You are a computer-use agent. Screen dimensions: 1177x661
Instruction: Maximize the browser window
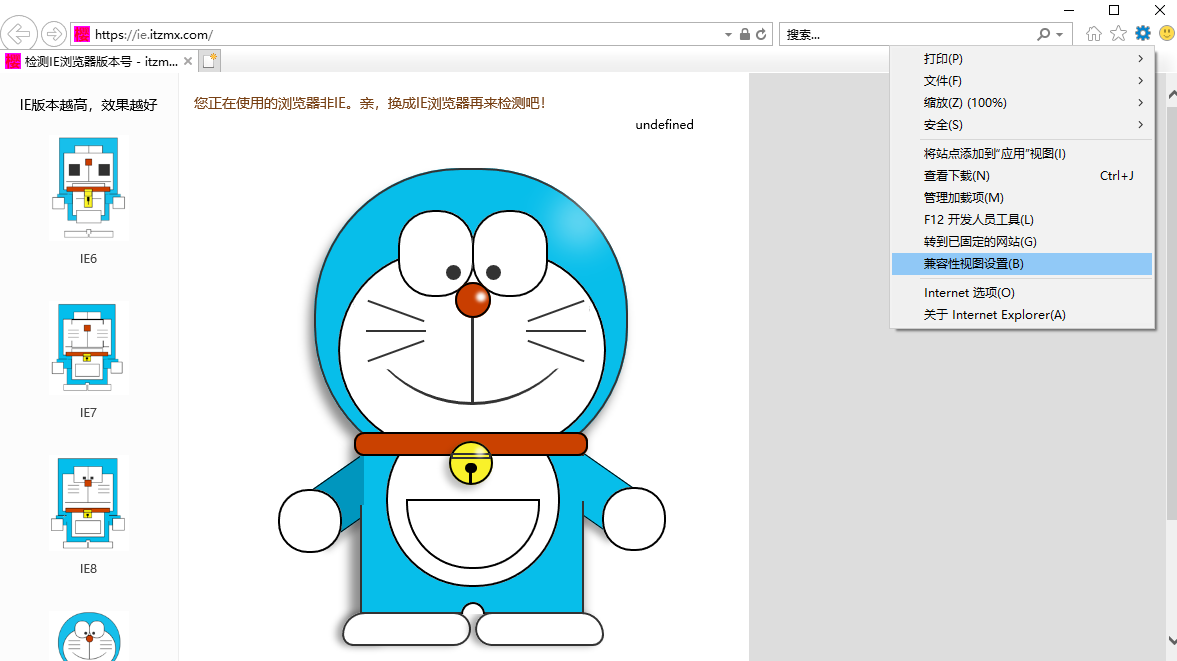(x=1114, y=10)
